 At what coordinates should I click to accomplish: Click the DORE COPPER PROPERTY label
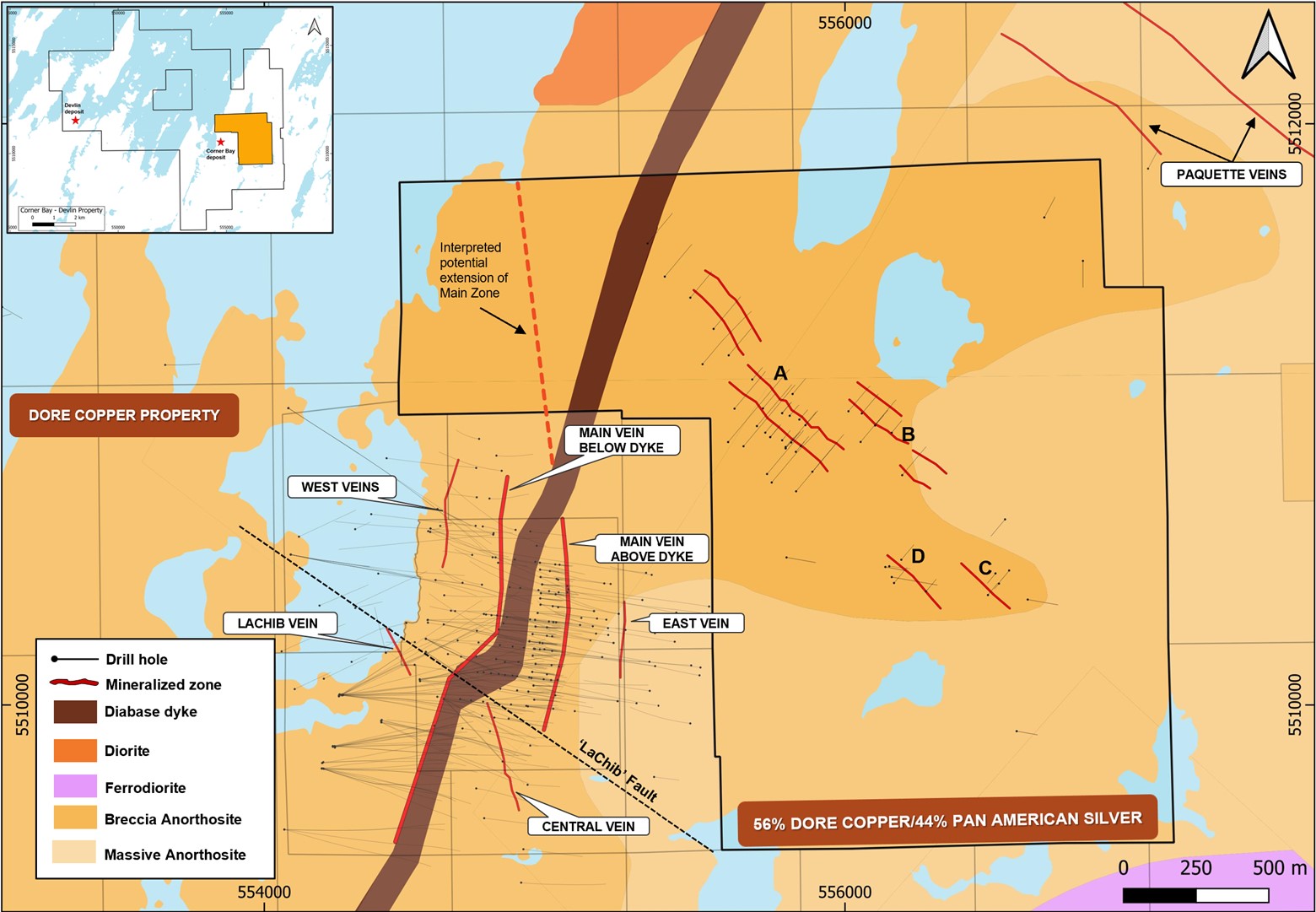[x=124, y=415]
